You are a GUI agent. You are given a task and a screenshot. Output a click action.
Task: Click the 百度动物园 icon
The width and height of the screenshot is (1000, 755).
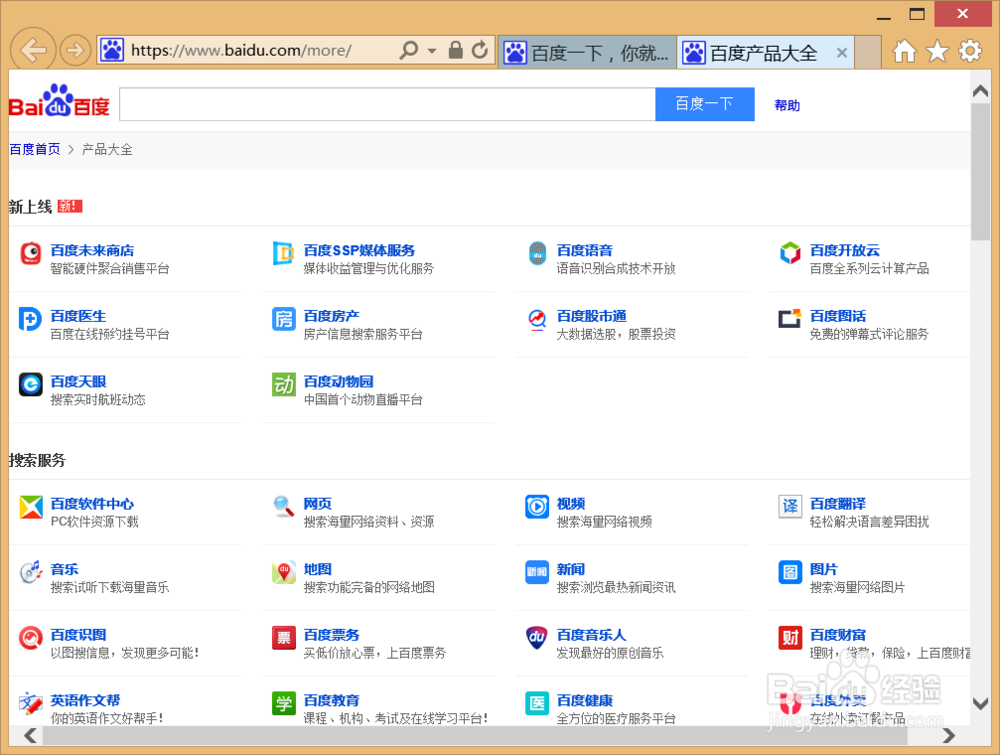coord(283,385)
